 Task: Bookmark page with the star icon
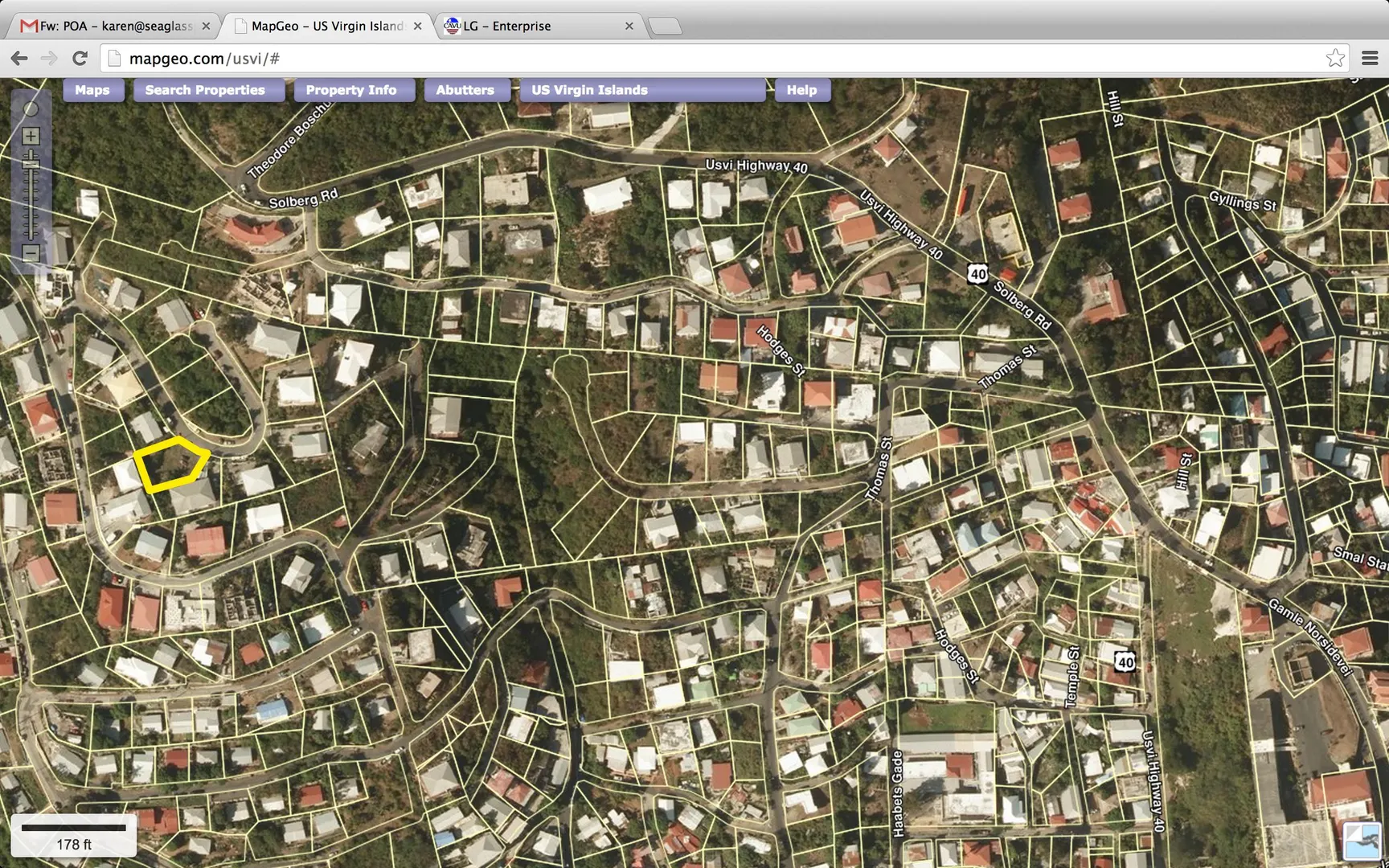pos(1334,58)
